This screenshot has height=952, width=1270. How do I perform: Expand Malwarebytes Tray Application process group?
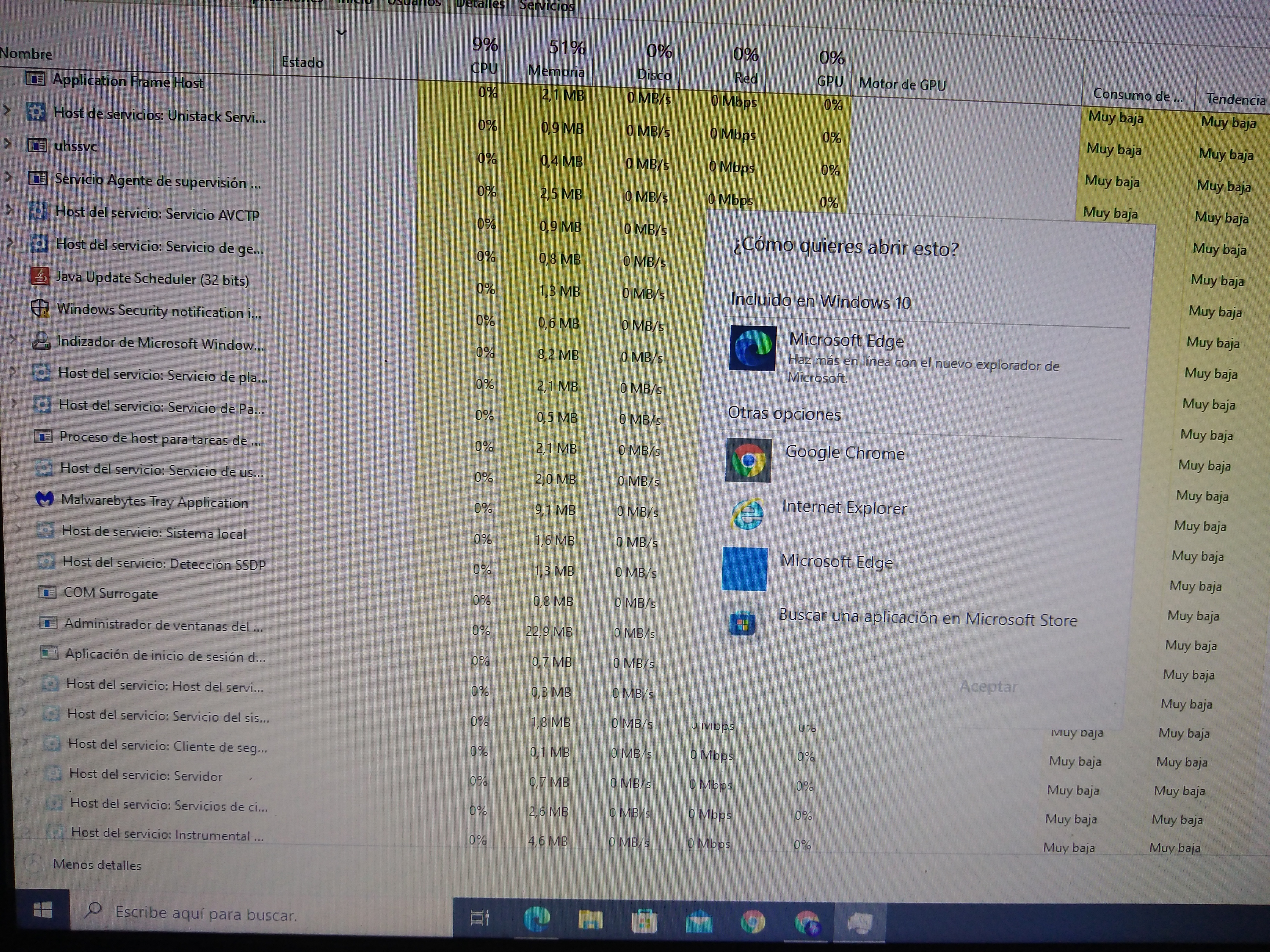(17, 498)
